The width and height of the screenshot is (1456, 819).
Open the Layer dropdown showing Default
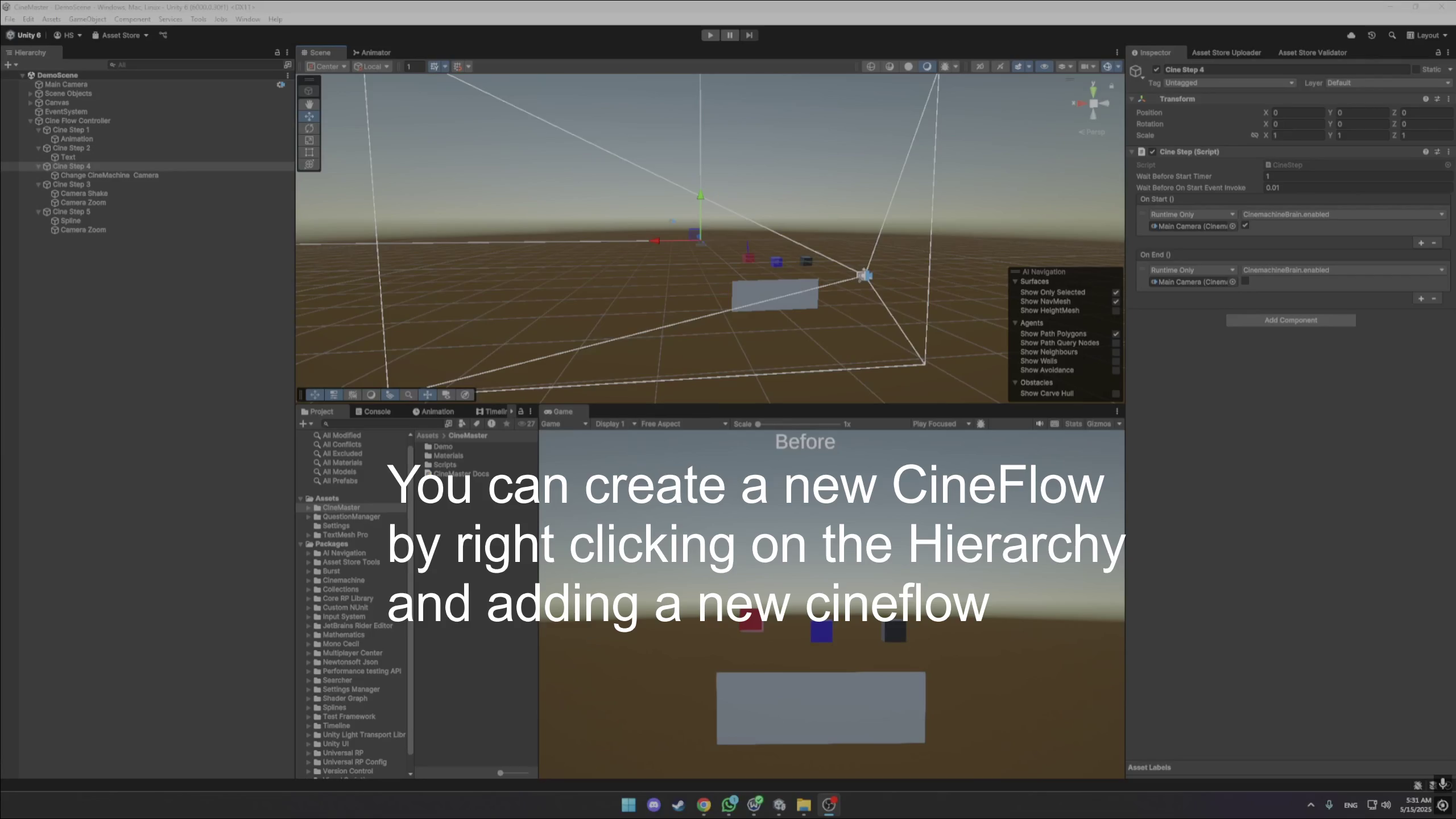[x=1388, y=83]
